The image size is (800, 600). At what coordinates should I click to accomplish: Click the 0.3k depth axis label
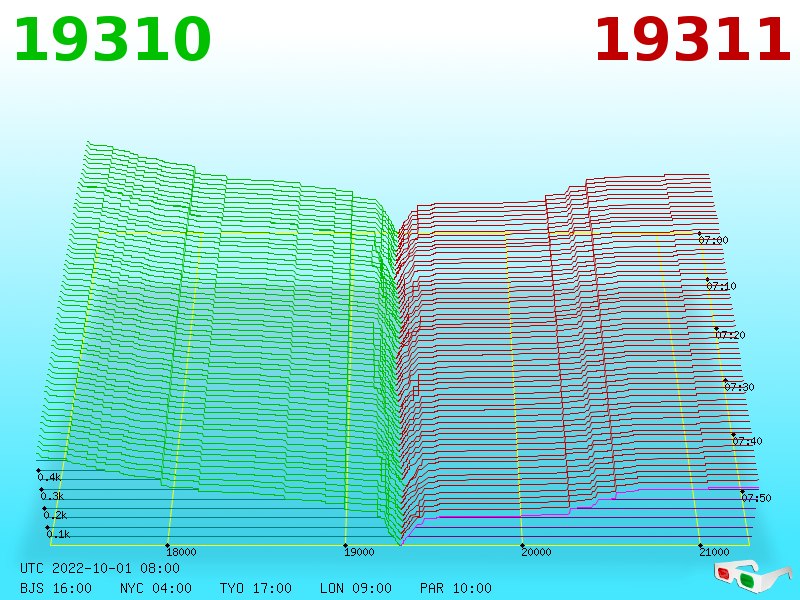(53, 496)
